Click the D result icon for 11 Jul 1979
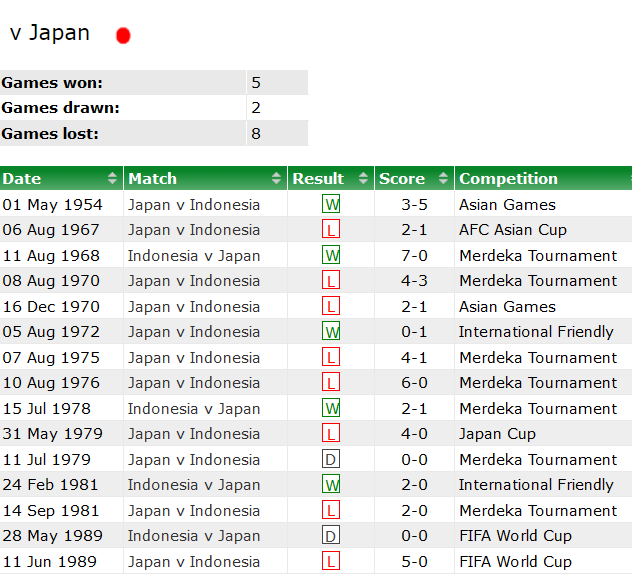 point(331,459)
